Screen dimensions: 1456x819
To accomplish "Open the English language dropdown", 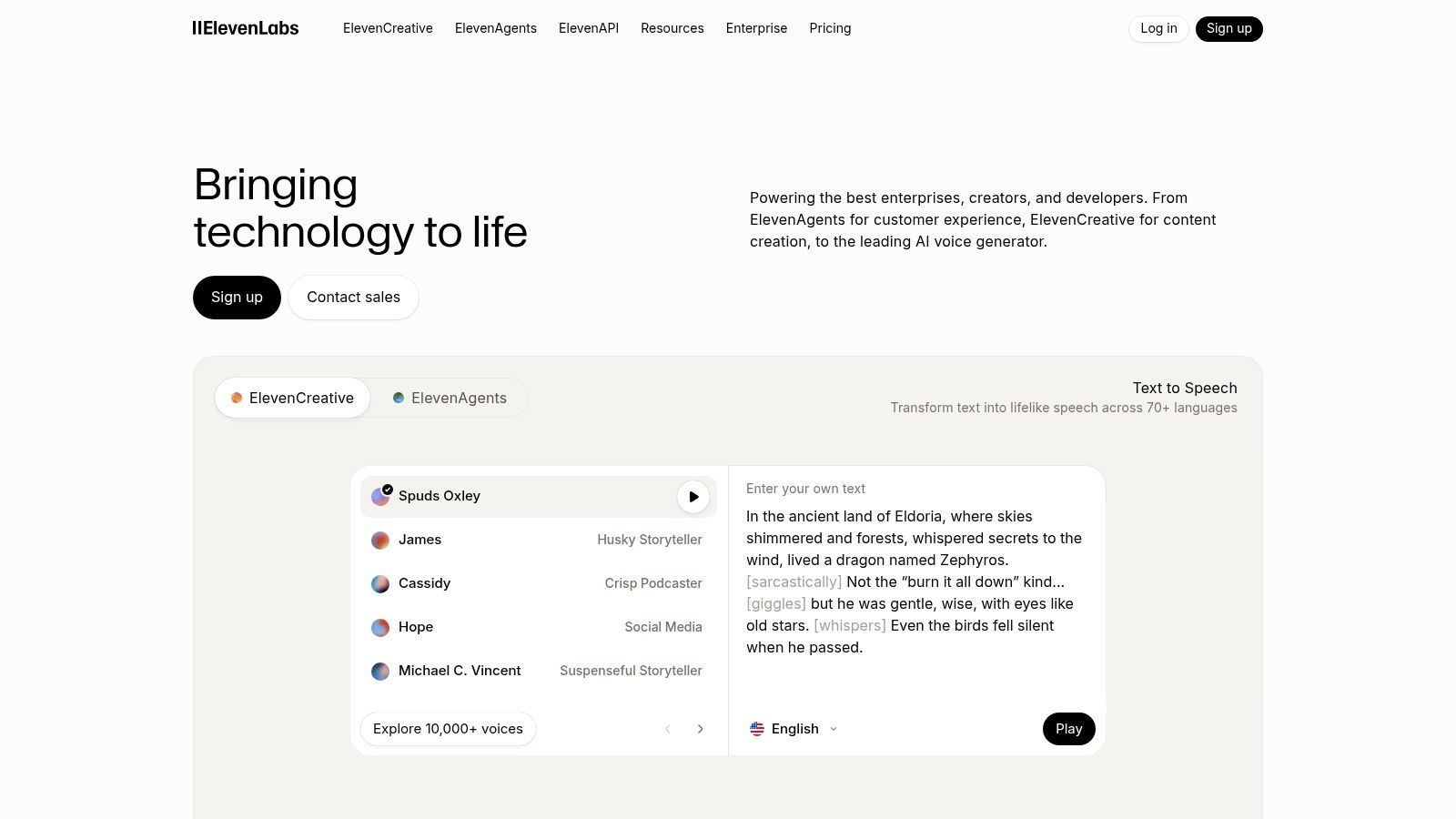I will (x=793, y=728).
